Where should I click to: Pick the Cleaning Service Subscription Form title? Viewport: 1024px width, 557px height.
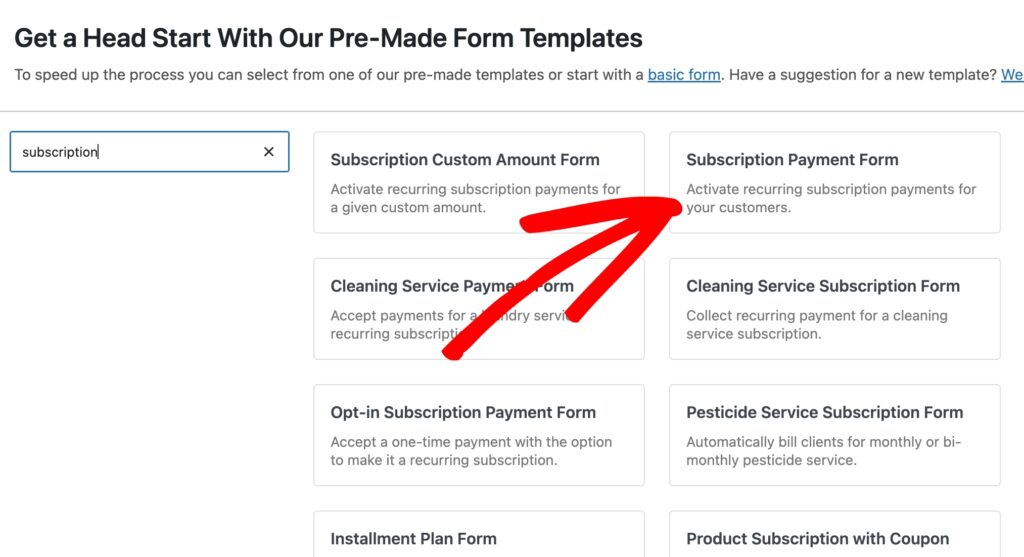[x=823, y=286]
